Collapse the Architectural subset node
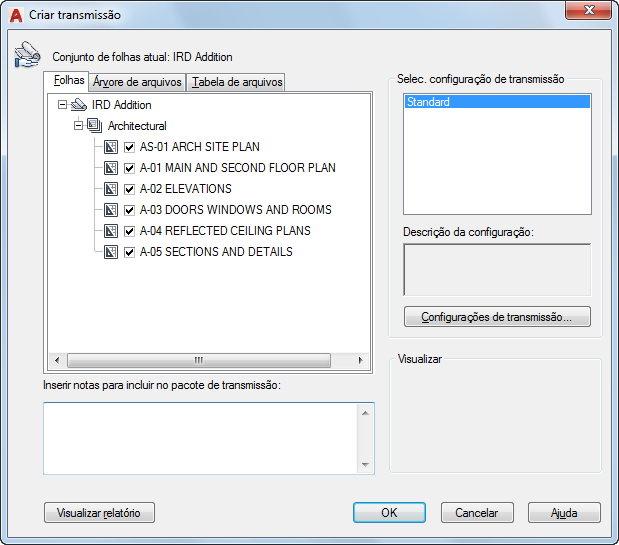Screen dimensions: 619x545 [x=79, y=125]
